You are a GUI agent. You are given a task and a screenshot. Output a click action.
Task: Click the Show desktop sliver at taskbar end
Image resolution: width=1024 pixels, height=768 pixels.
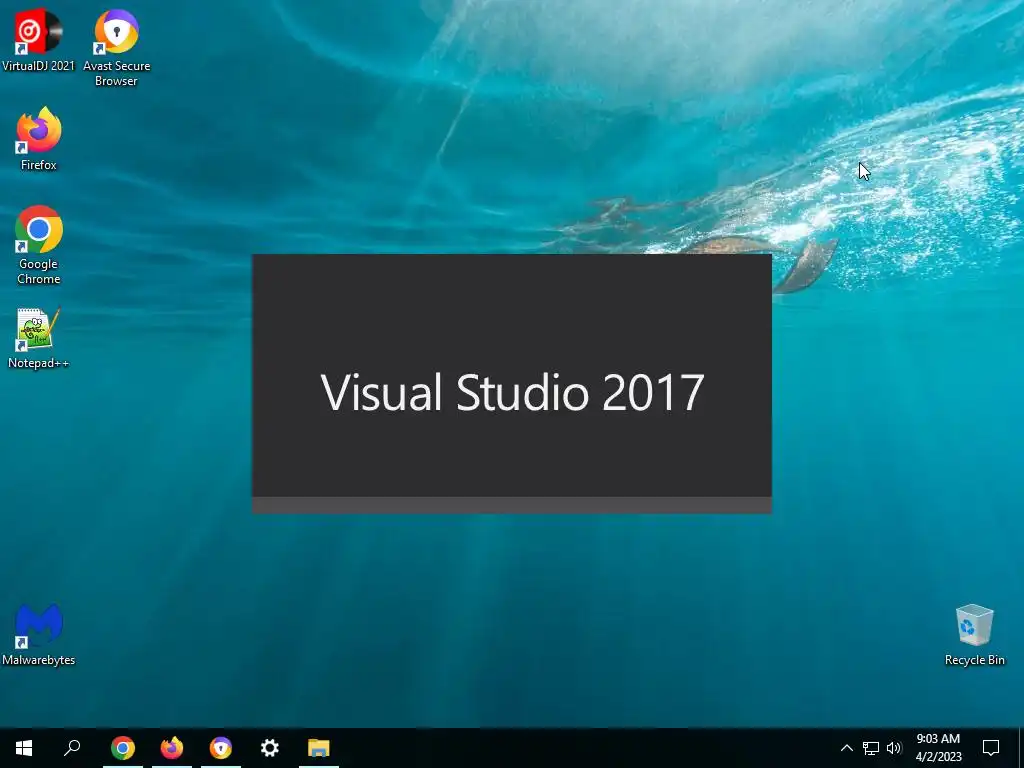[x=1021, y=748]
